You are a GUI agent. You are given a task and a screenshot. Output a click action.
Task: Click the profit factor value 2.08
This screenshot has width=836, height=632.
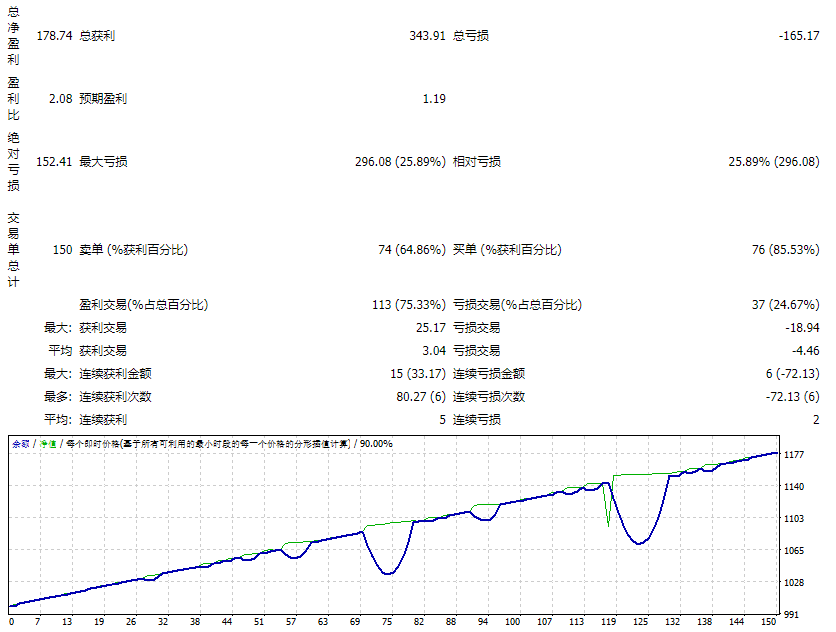pos(60,99)
